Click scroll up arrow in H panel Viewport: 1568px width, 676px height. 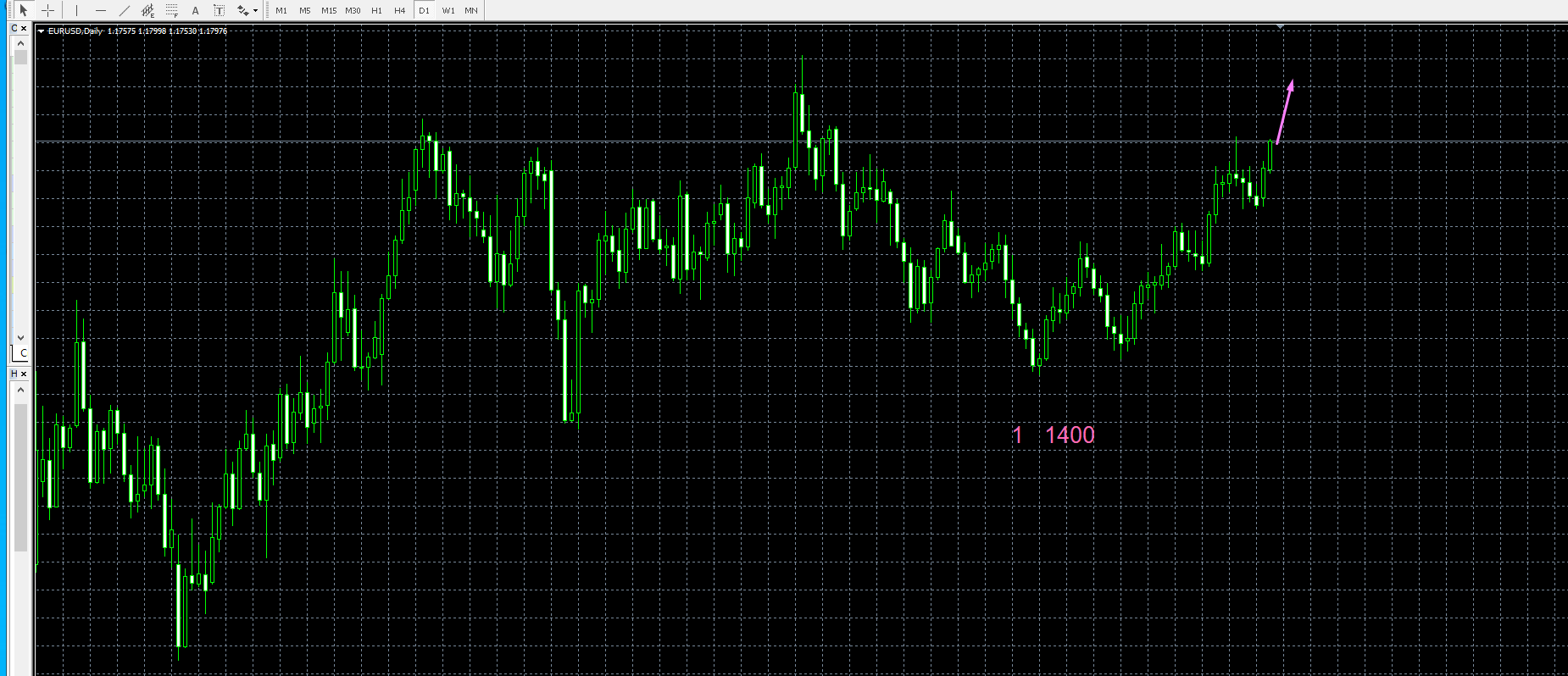pos(20,390)
